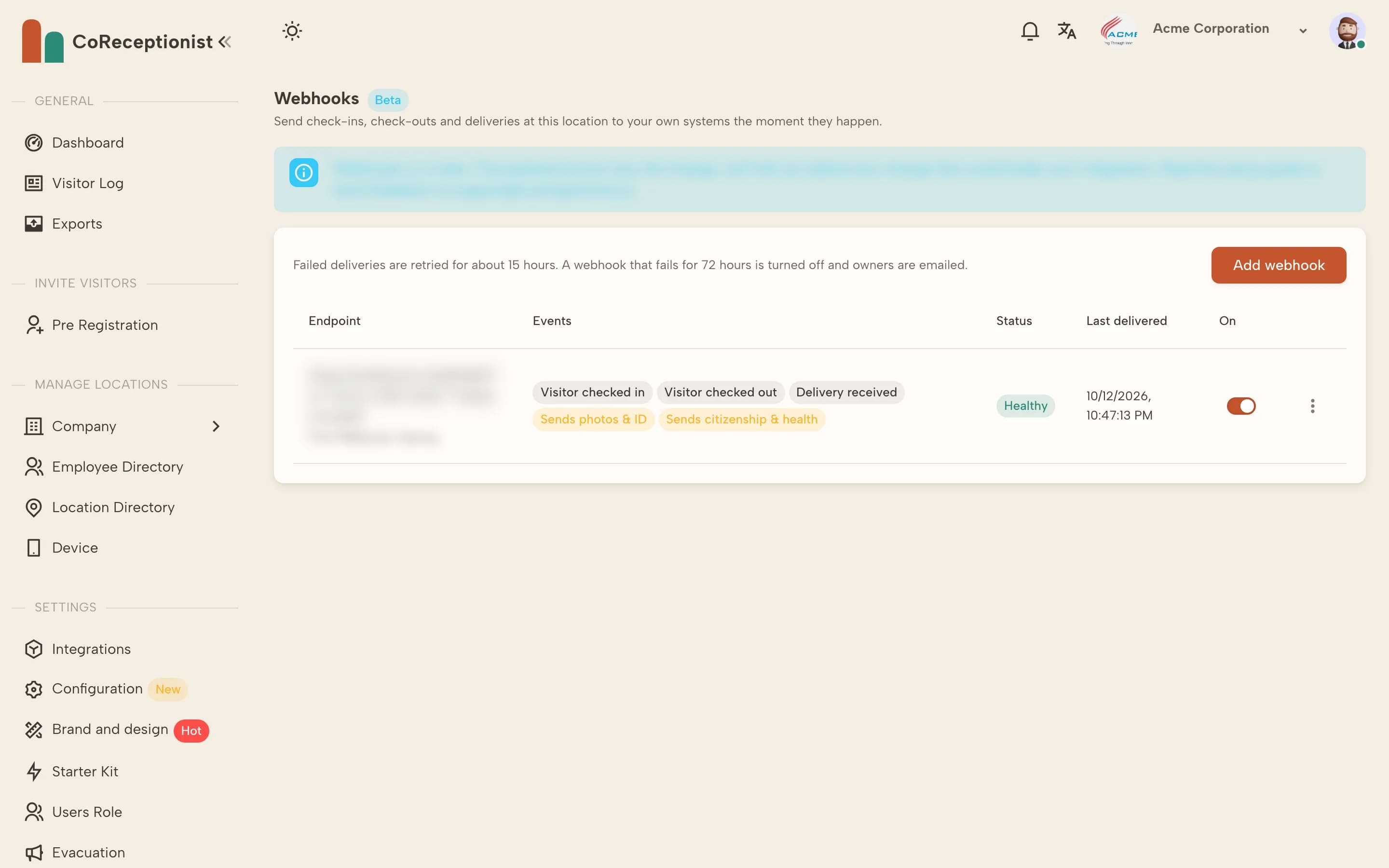Collapse the sidebar with the double-chevron icon

225,41
